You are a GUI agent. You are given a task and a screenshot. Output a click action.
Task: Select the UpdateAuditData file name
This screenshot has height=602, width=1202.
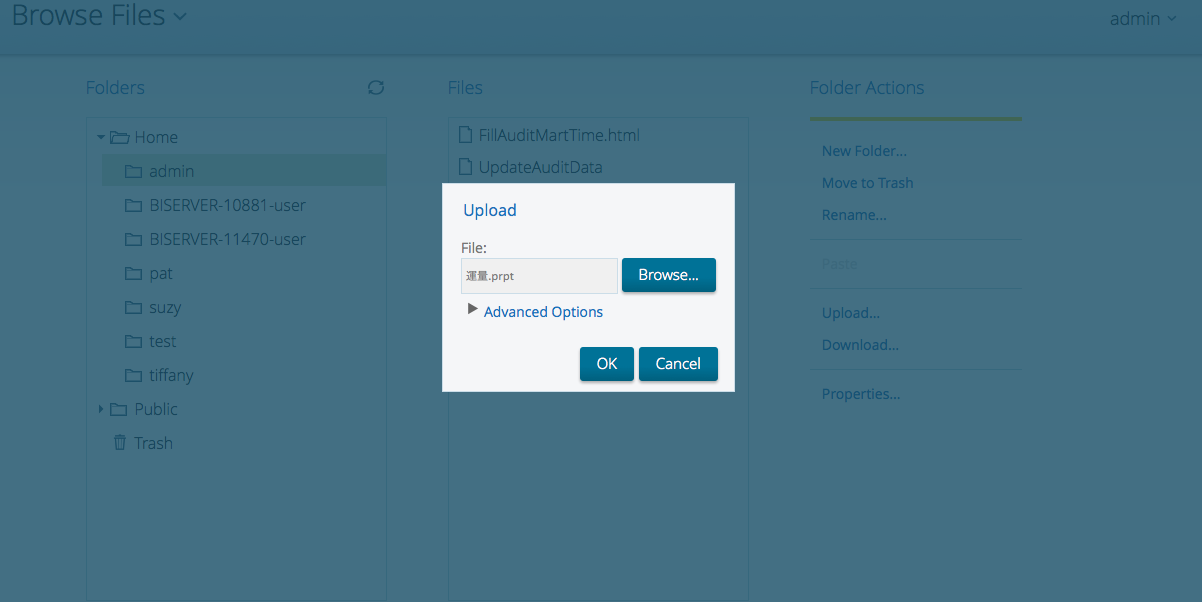pyautogui.click(x=541, y=167)
